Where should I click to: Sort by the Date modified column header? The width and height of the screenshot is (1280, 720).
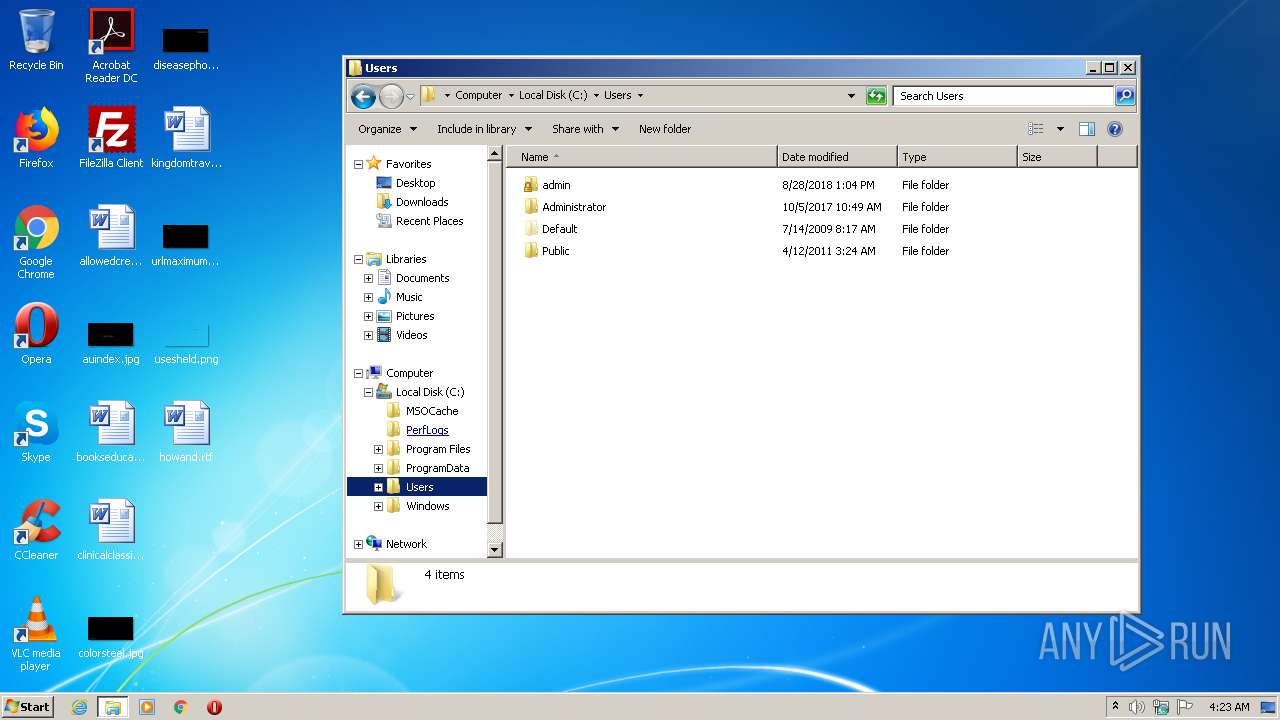837,157
